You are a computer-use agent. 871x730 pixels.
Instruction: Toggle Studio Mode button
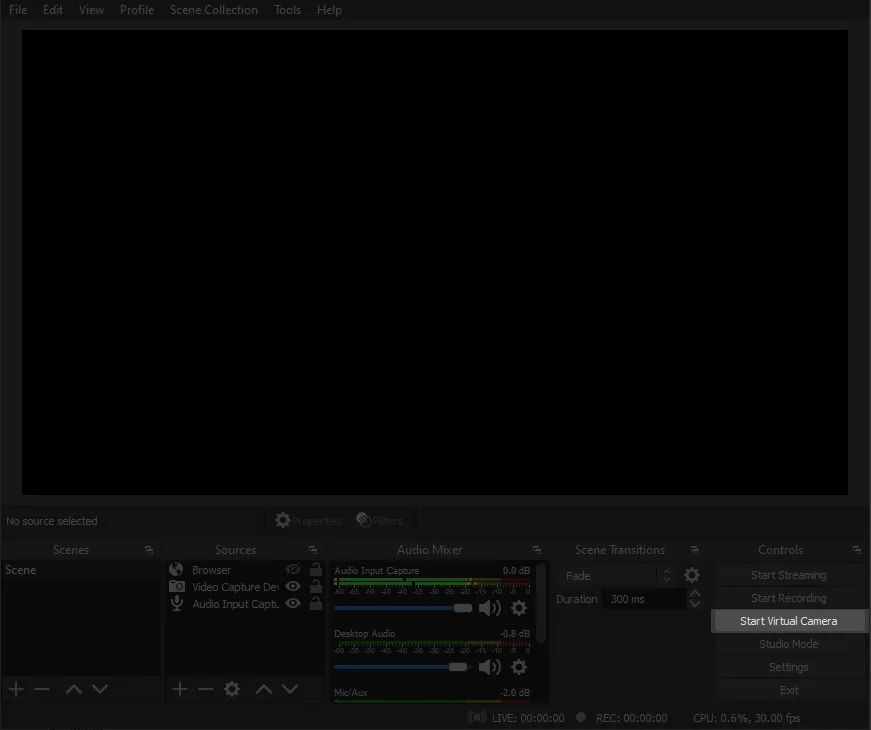click(x=788, y=644)
